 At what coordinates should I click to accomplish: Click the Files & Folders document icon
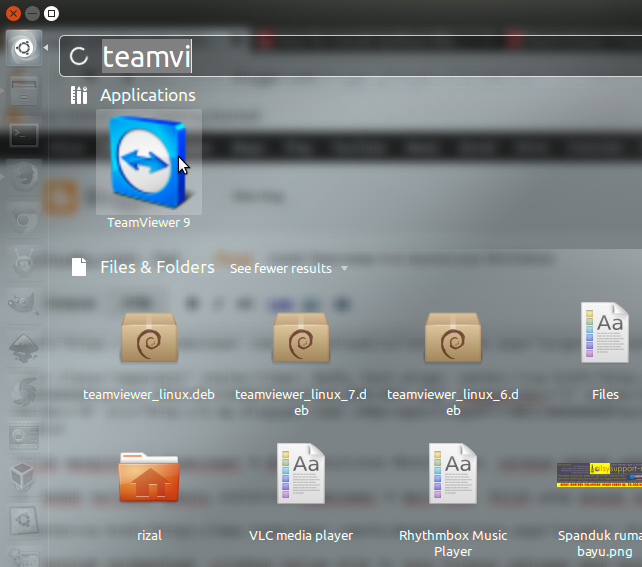coord(79,267)
